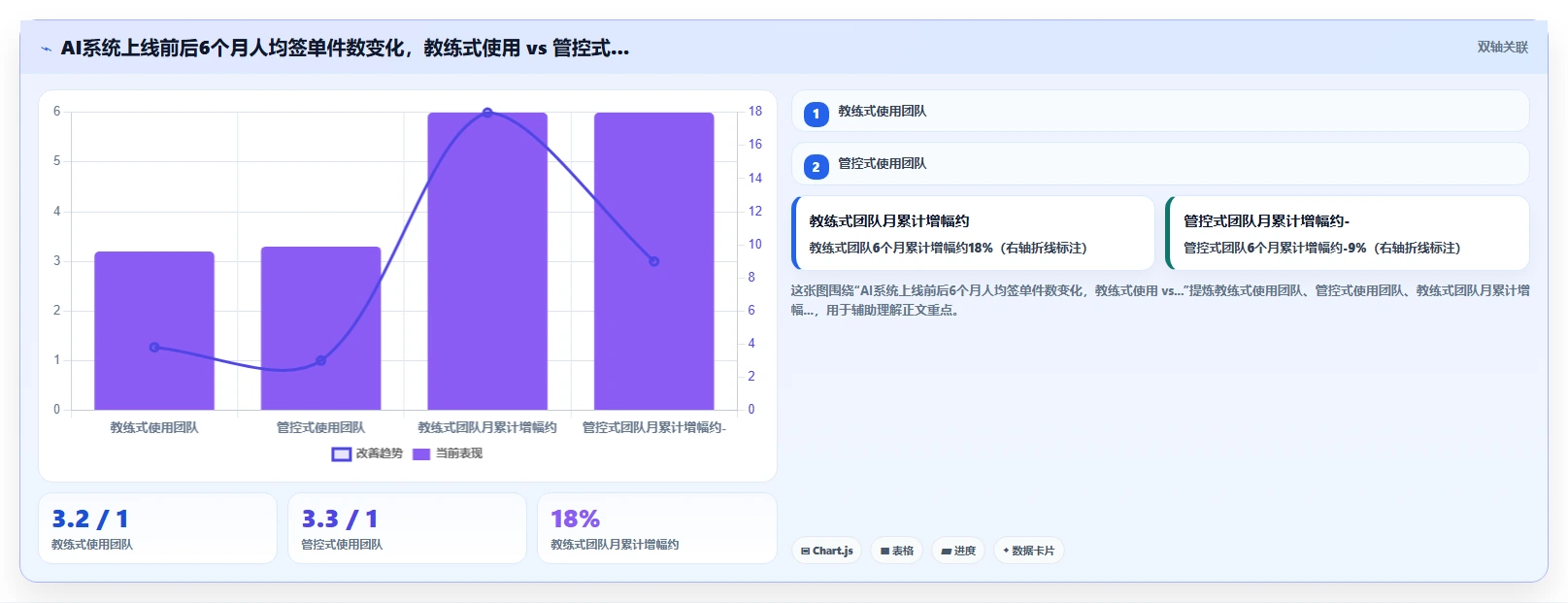Screen dimensions: 1568x603
Task: Click the 3.2 / 1 stat card
Action: [x=157, y=528]
